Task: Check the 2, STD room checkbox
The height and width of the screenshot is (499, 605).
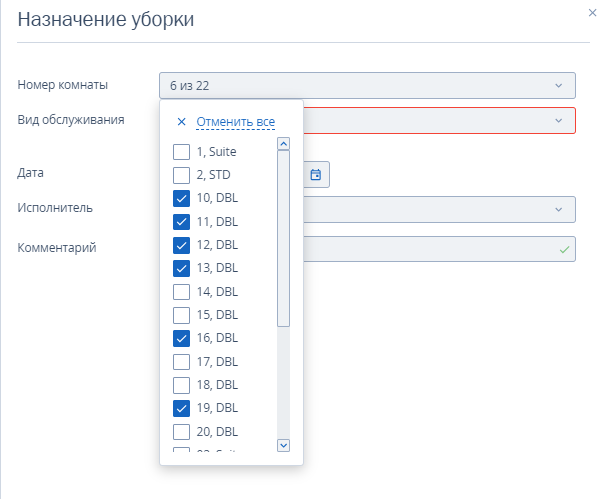Action: [x=181, y=175]
